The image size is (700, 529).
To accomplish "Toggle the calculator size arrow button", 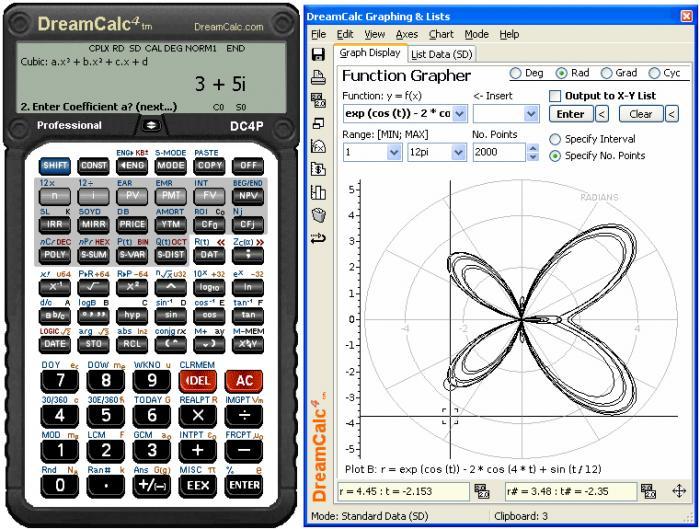I will (x=151, y=125).
